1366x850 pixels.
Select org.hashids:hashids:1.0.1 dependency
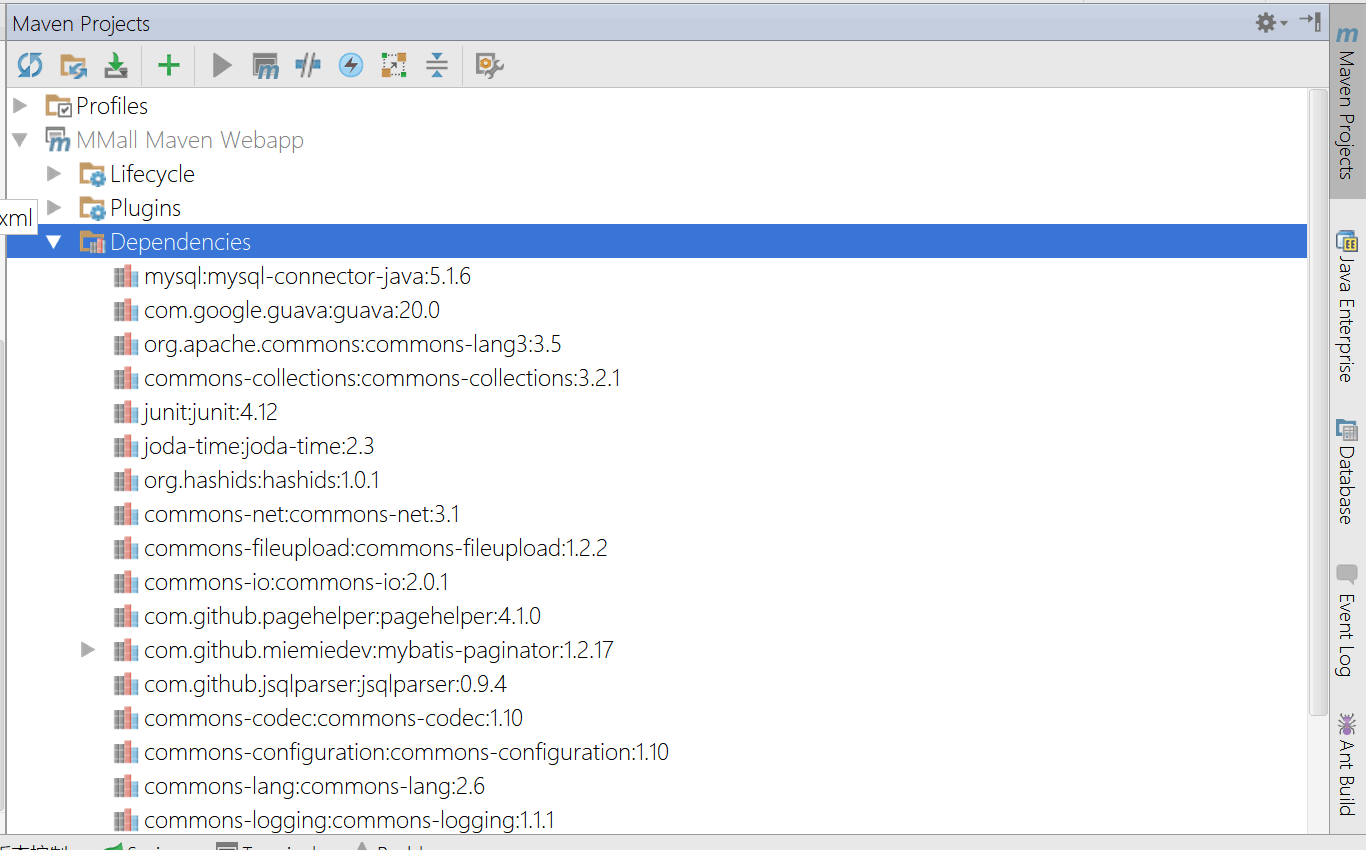coord(262,480)
